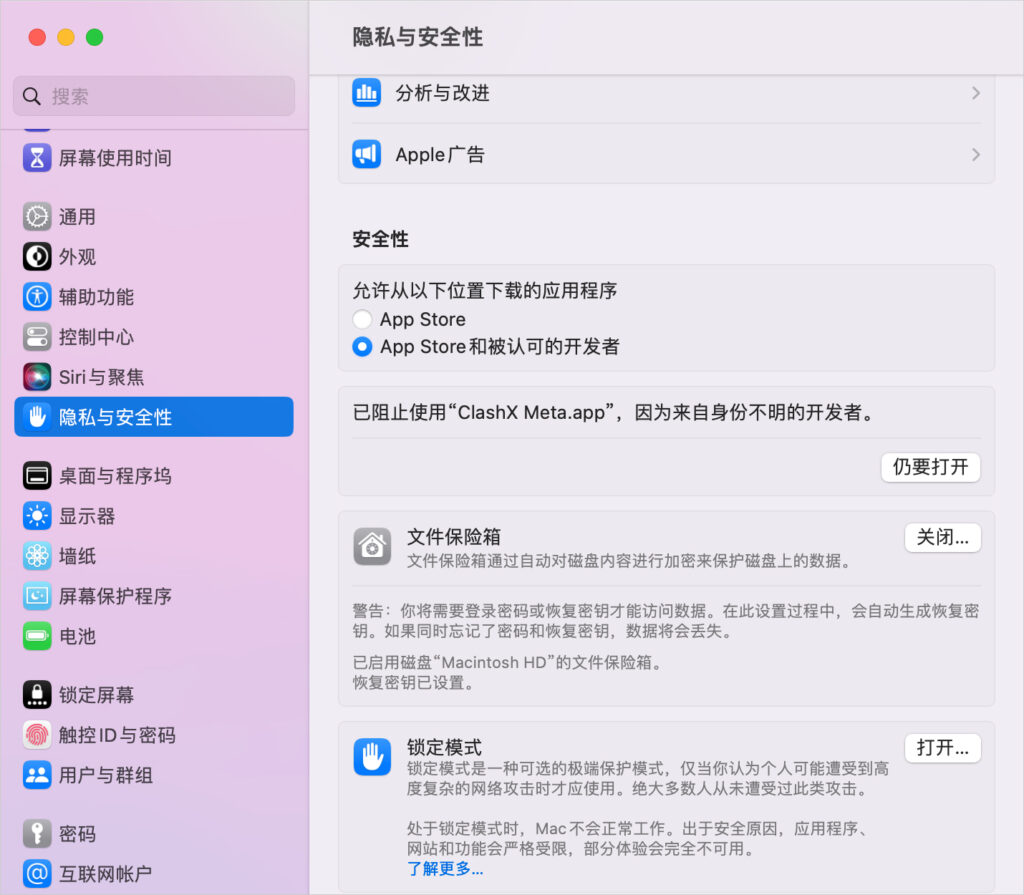Select 互联网帐户 in the sidebar
Image resolution: width=1024 pixels, height=895 pixels.
(34, 873)
